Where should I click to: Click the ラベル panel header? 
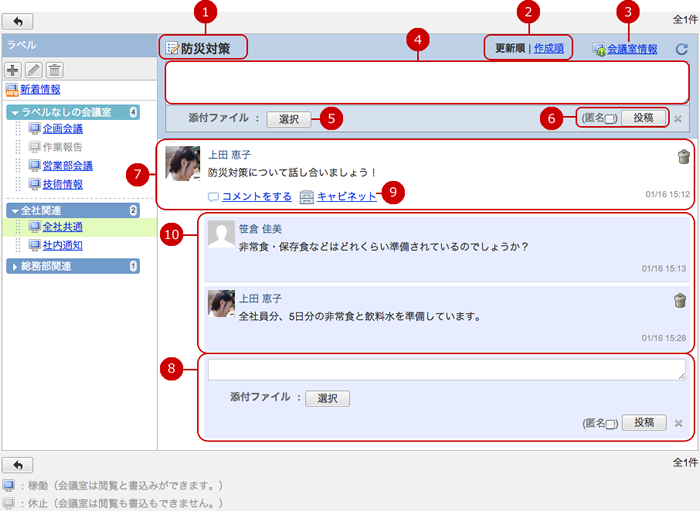pyautogui.click(x=79, y=45)
